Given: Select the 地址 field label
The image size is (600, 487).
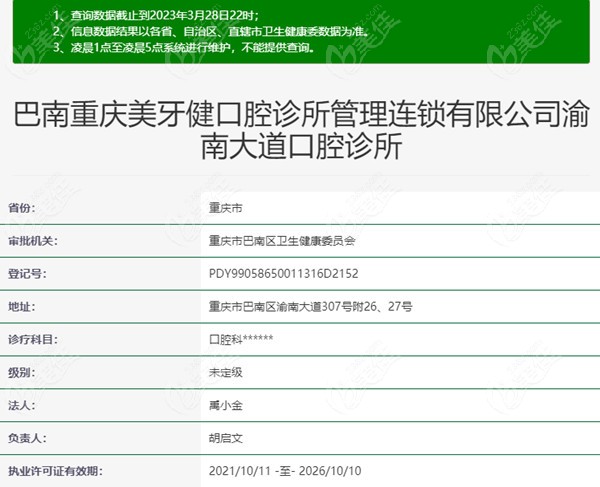Looking at the screenshot, I should click(x=21, y=306).
